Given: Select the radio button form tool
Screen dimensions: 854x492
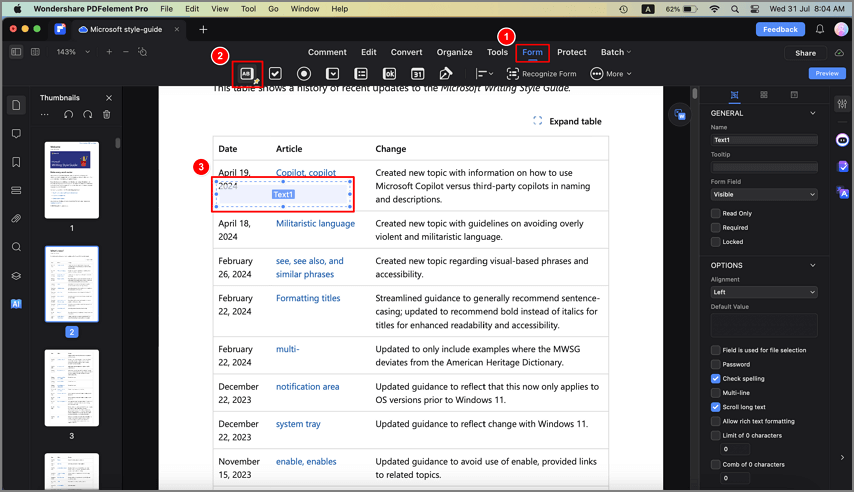Looking at the screenshot, I should coord(304,74).
